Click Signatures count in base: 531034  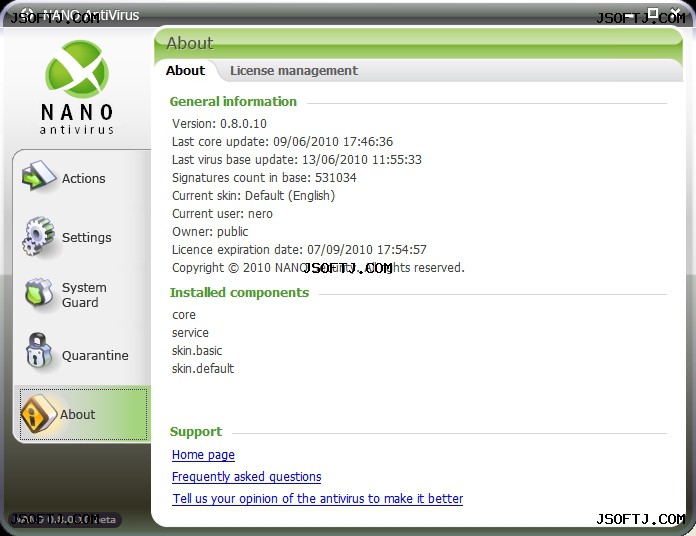pos(264,177)
